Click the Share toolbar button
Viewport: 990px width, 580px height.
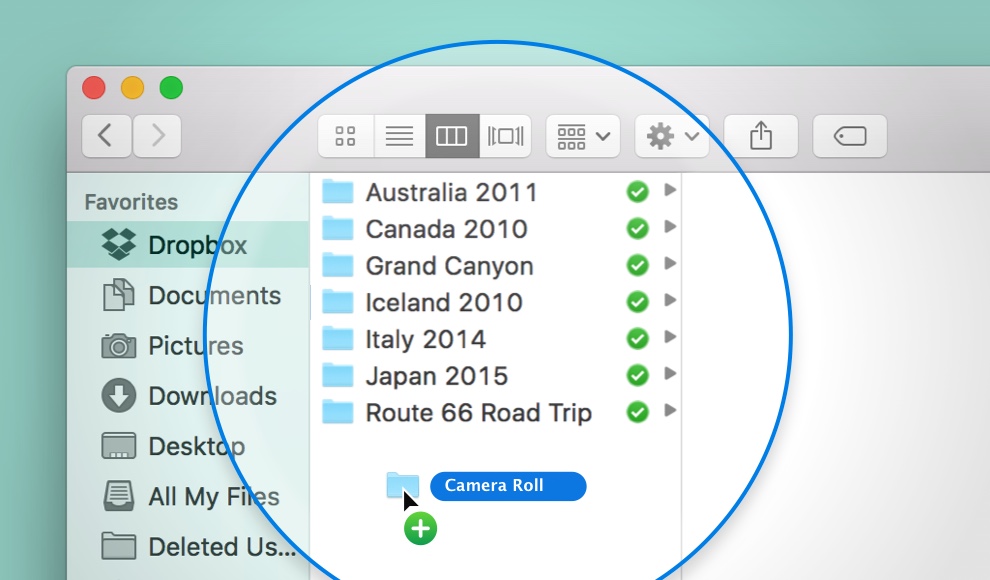click(x=761, y=137)
